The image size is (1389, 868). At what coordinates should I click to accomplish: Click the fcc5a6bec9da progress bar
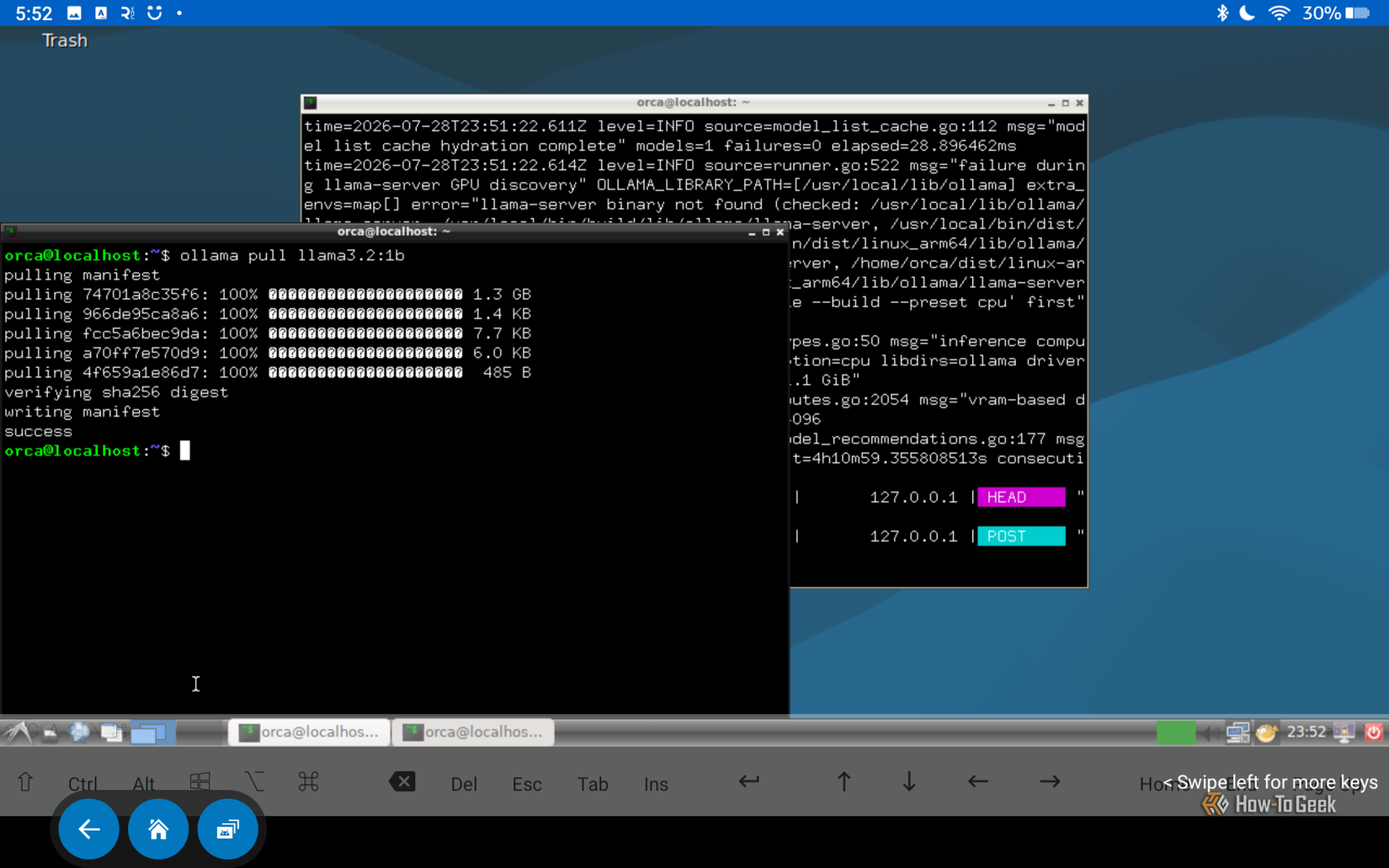(365, 333)
